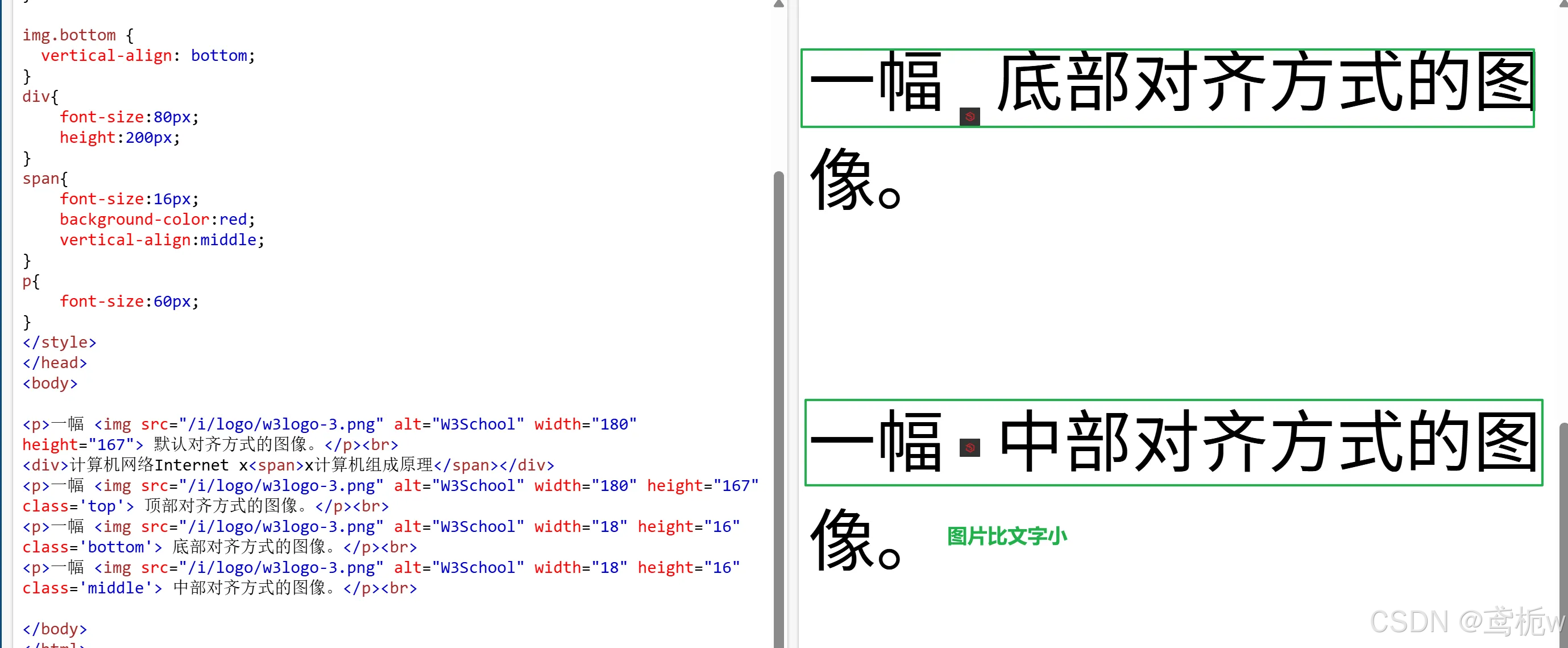Click the '<body>' opening tag
The image size is (1568, 648).
point(50,383)
